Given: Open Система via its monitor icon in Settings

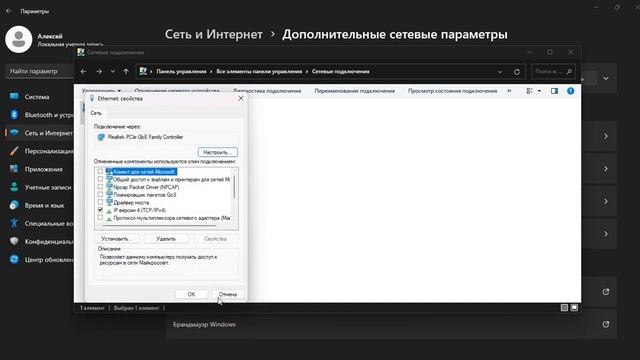Looking at the screenshot, I should [x=14, y=97].
